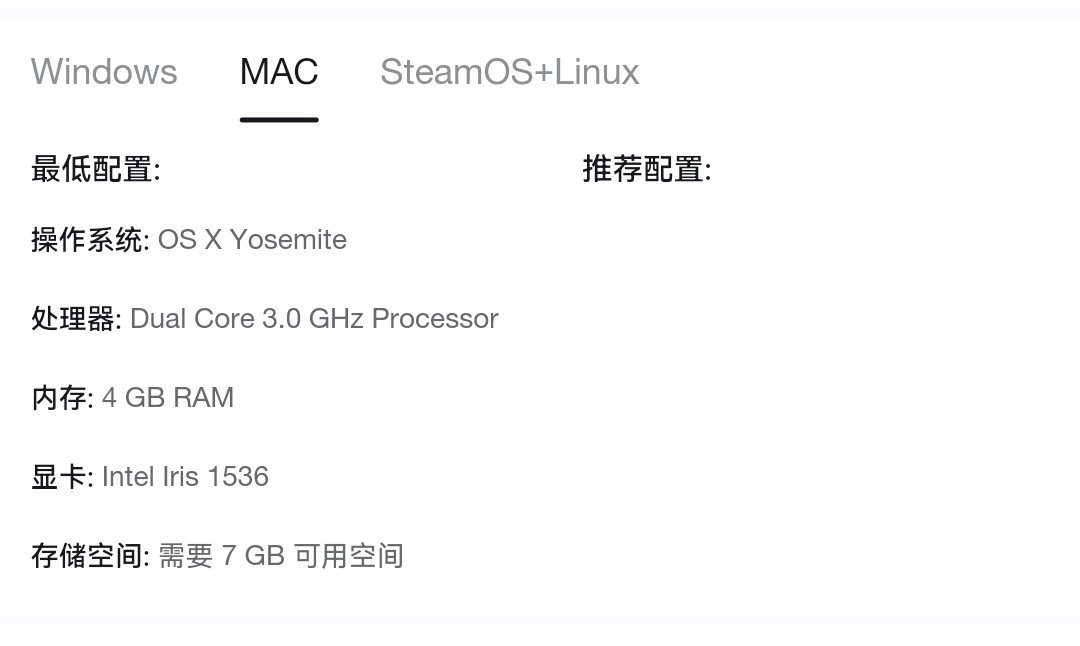Switch to the Windows tab
This screenshot has height=646, width=1080.
104,72
